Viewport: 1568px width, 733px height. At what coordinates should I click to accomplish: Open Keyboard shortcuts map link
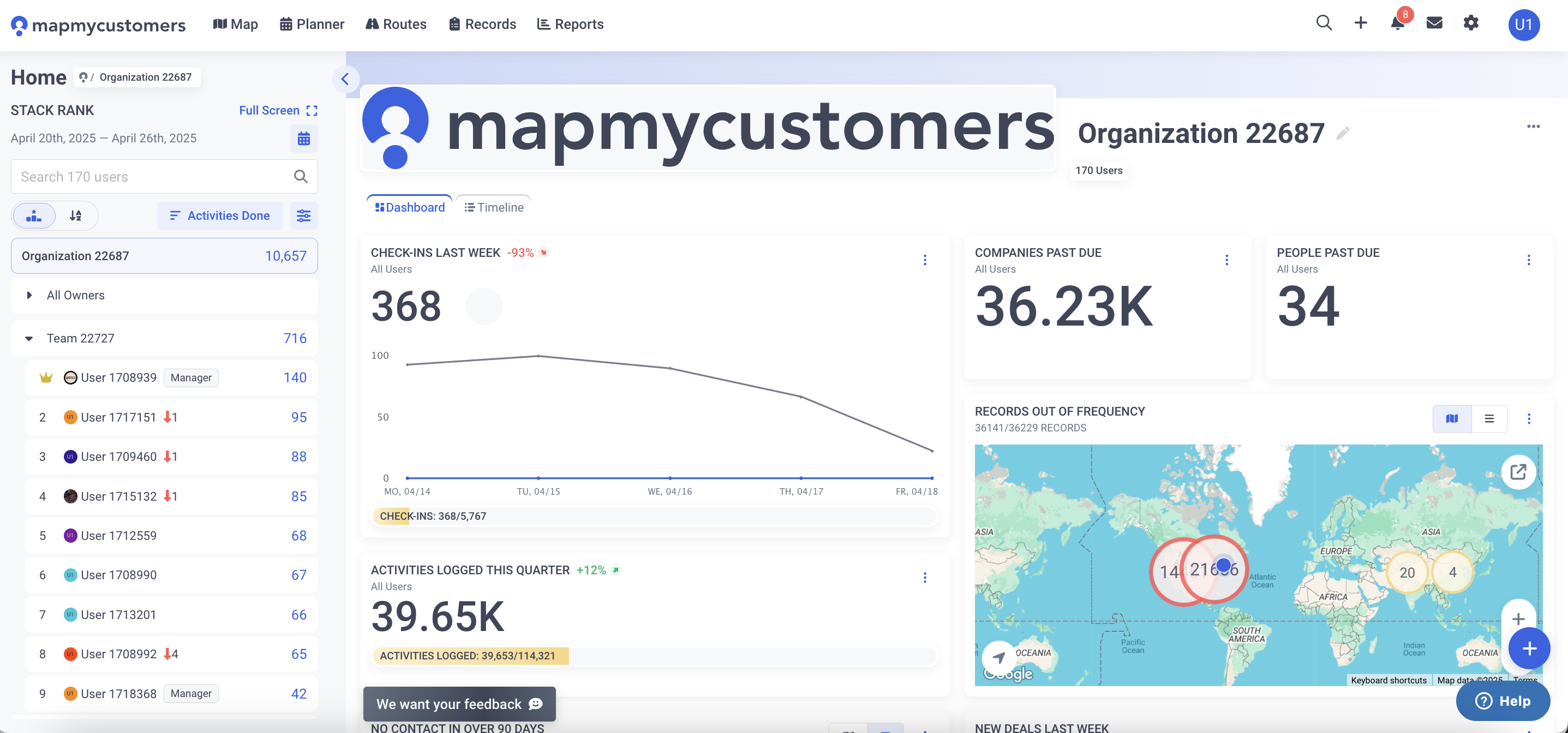tap(1389, 680)
